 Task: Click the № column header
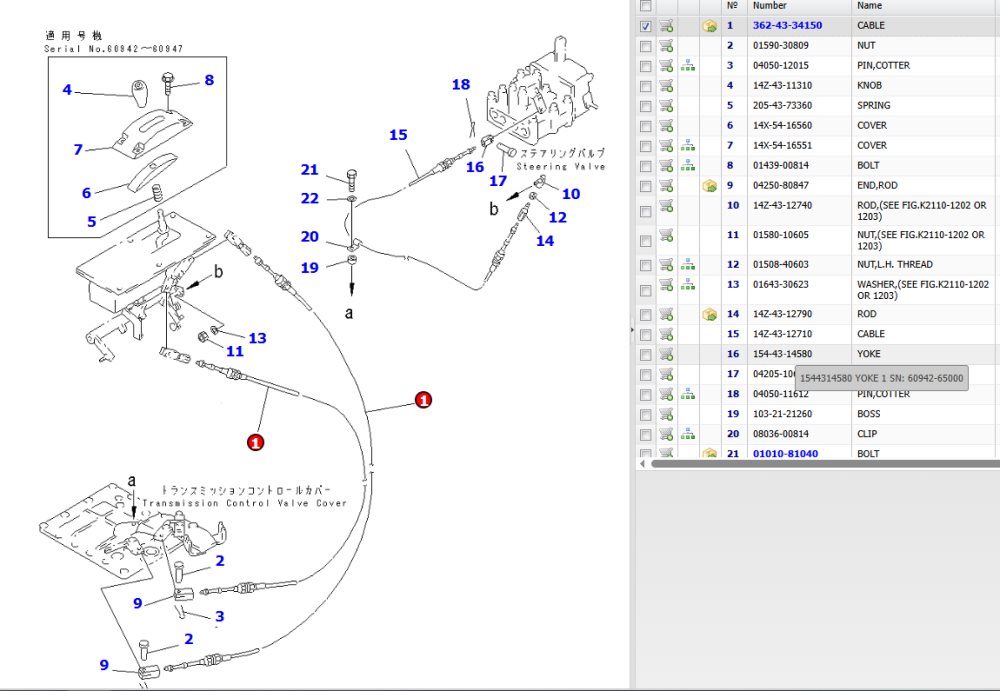coord(732,5)
